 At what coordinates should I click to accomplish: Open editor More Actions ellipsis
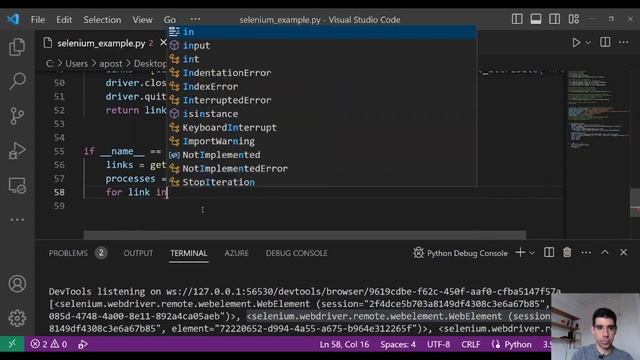pyautogui.click(x=624, y=42)
